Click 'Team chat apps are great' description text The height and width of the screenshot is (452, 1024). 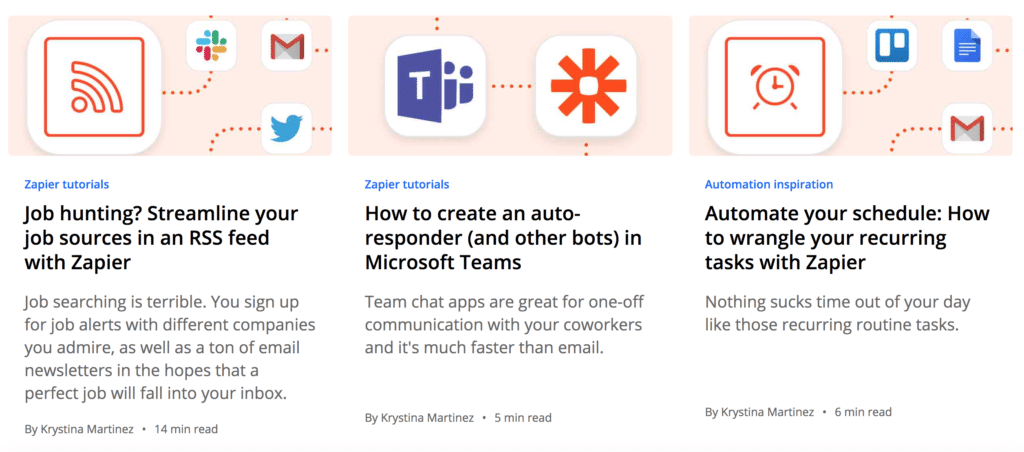pyautogui.click(x=503, y=325)
